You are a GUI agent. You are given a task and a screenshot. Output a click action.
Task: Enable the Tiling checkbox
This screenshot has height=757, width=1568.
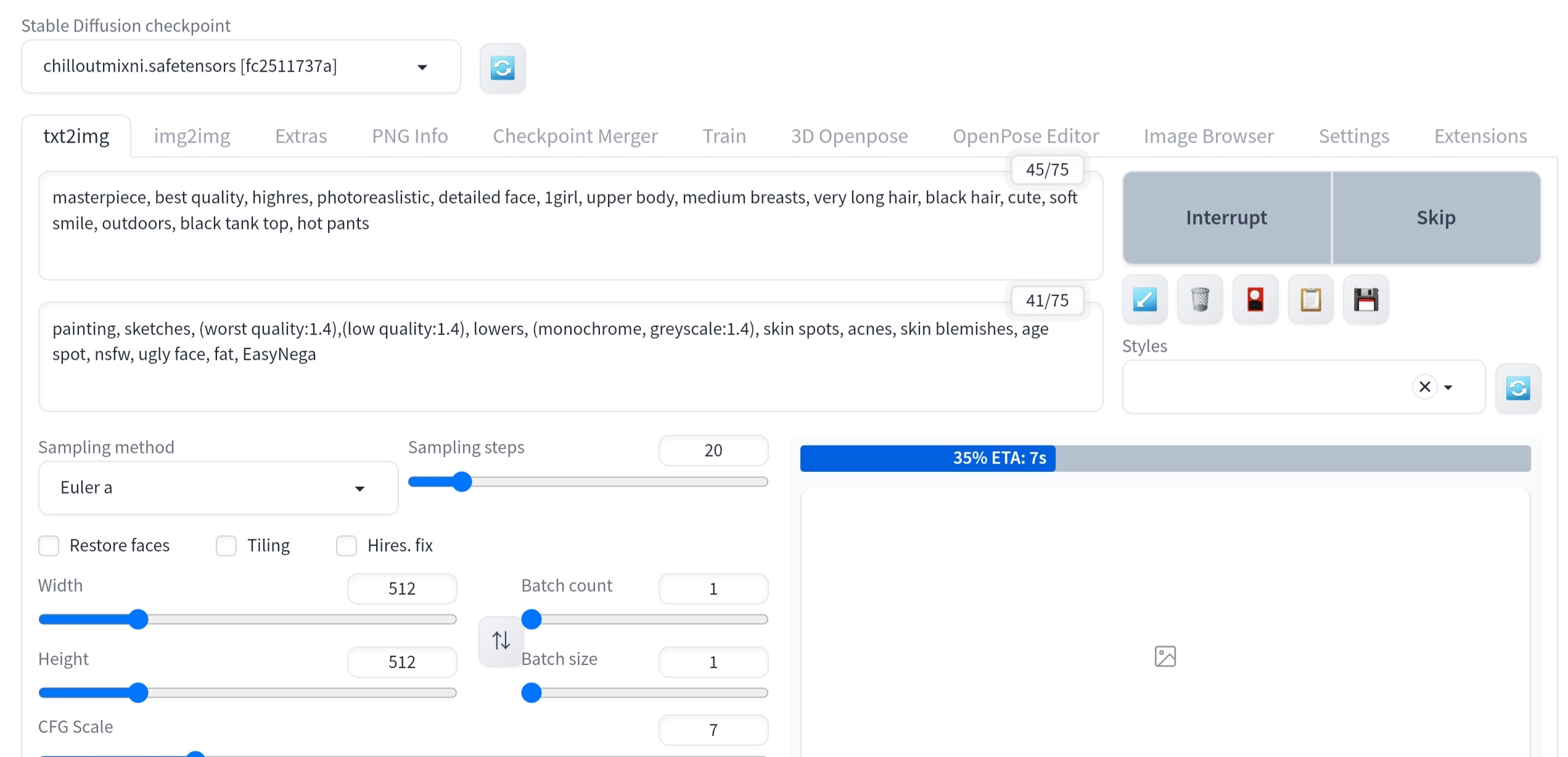pyautogui.click(x=226, y=545)
